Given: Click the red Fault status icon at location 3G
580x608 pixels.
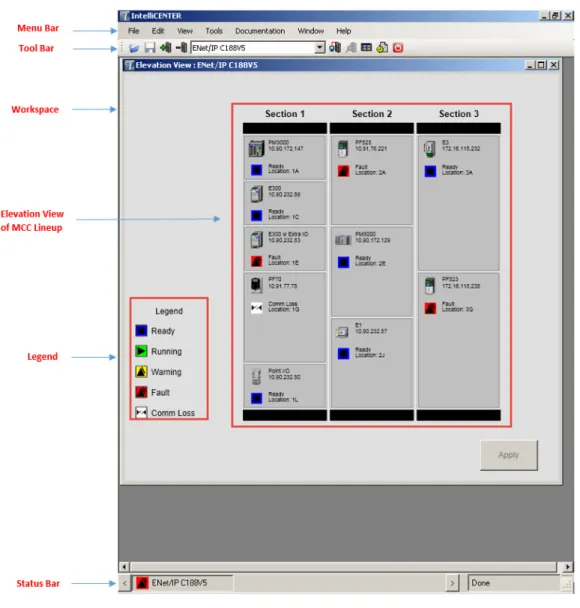Looking at the screenshot, I should click(430, 308).
